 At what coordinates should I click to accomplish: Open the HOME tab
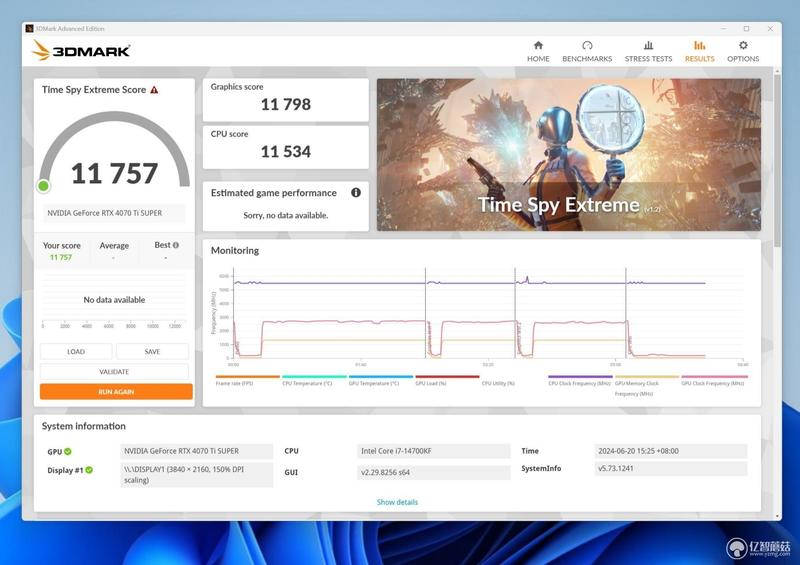point(538,52)
